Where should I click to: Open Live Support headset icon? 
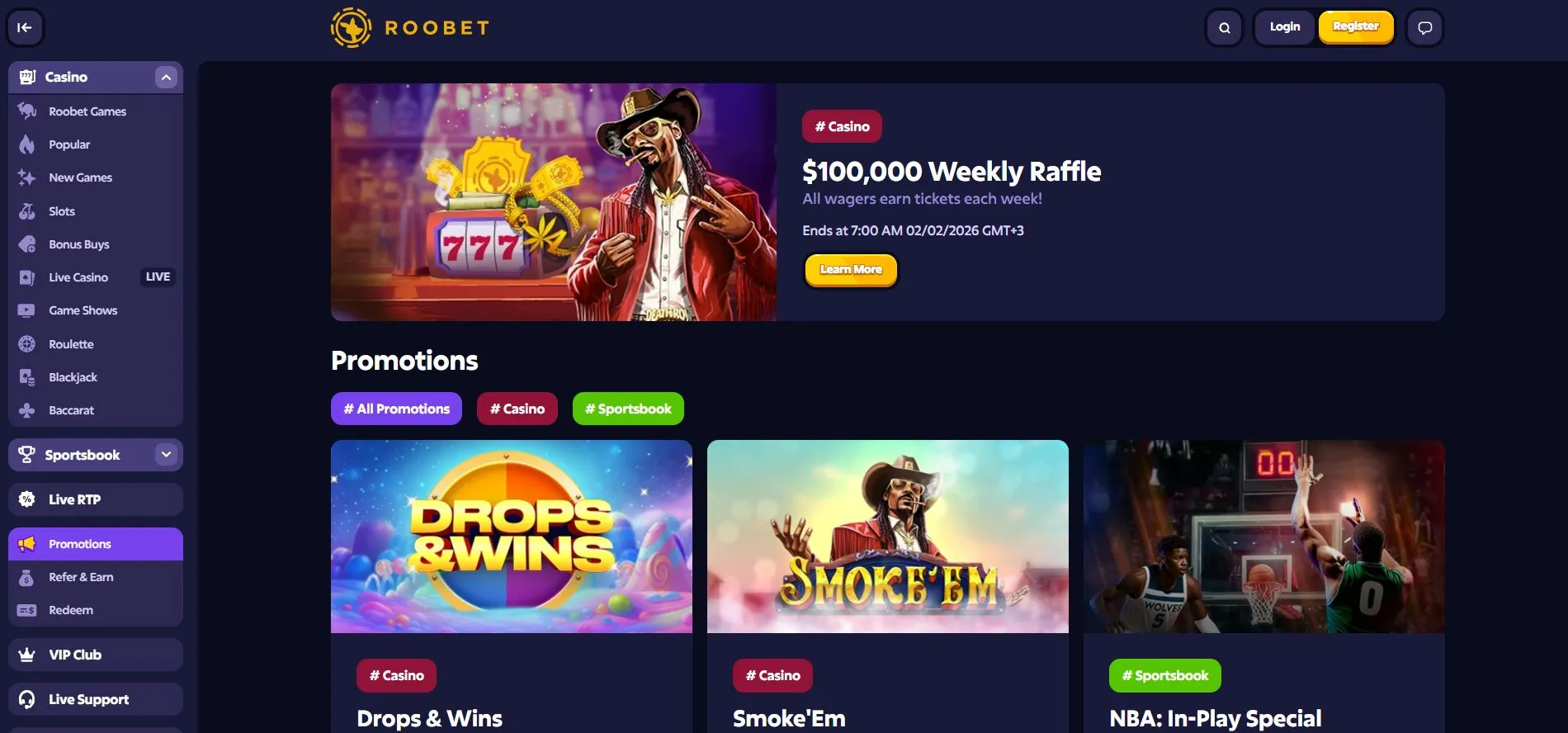tap(27, 699)
